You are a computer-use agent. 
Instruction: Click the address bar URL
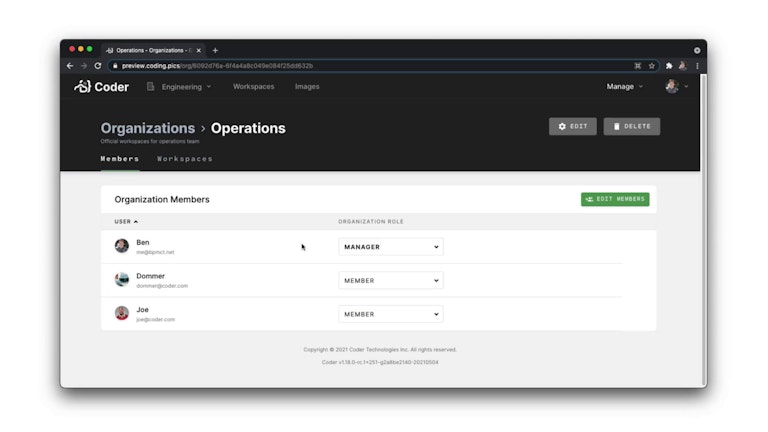(x=217, y=66)
